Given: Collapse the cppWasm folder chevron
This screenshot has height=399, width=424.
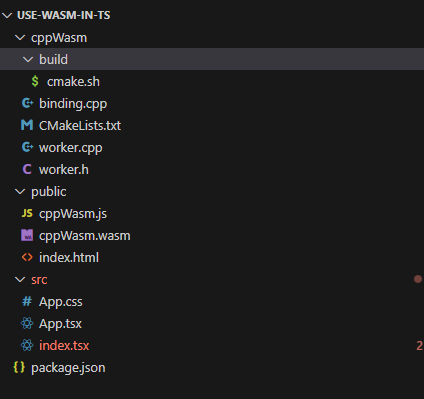Looking at the screenshot, I should tap(20, 38).
